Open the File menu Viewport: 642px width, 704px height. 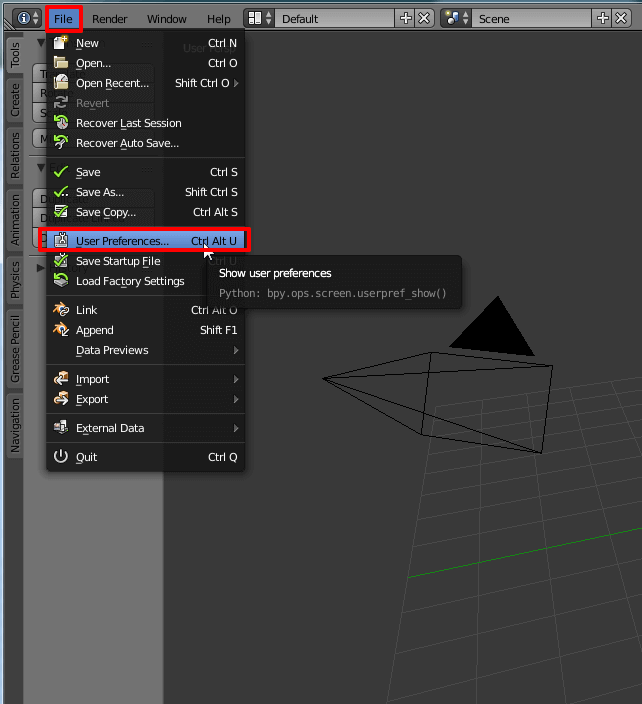coord(63,19)
